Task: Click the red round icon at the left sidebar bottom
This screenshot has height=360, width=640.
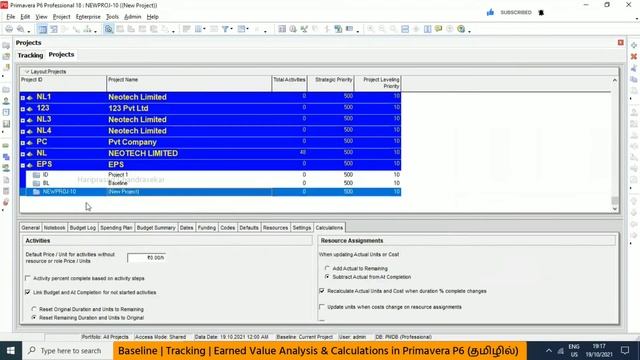Action: tap(6, 202)
